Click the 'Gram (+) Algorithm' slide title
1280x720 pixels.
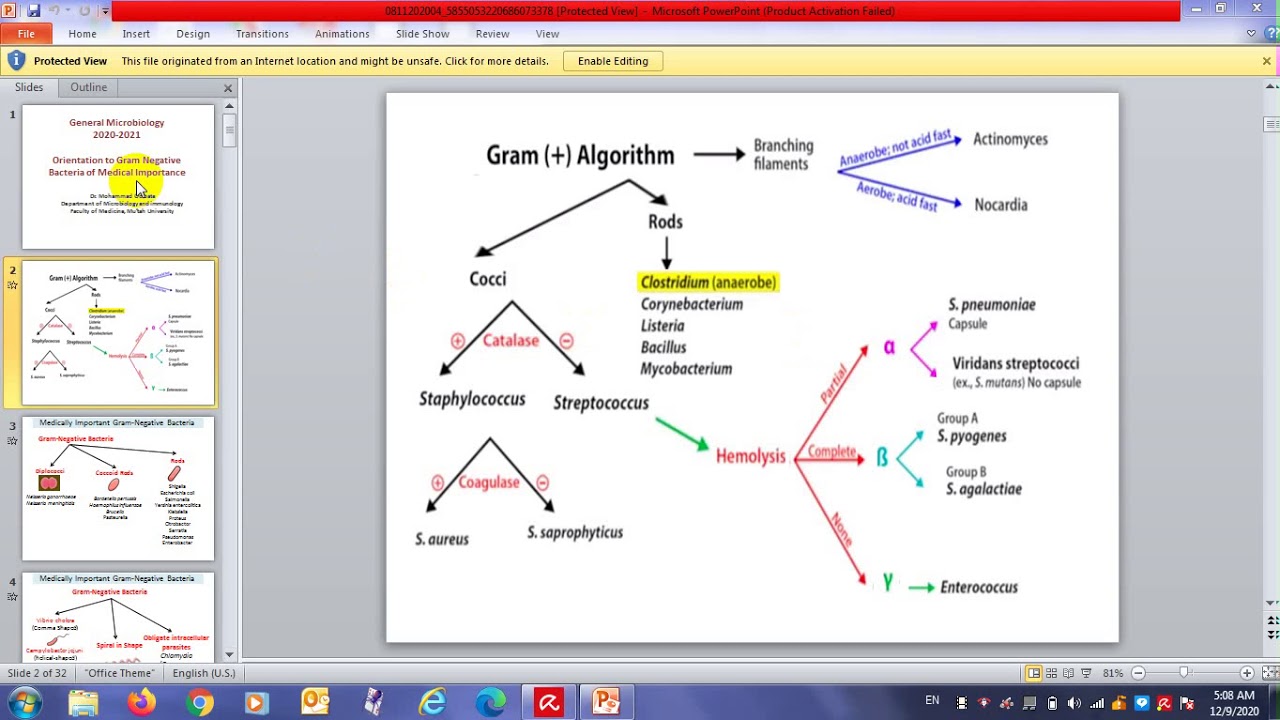coord(580,156)
